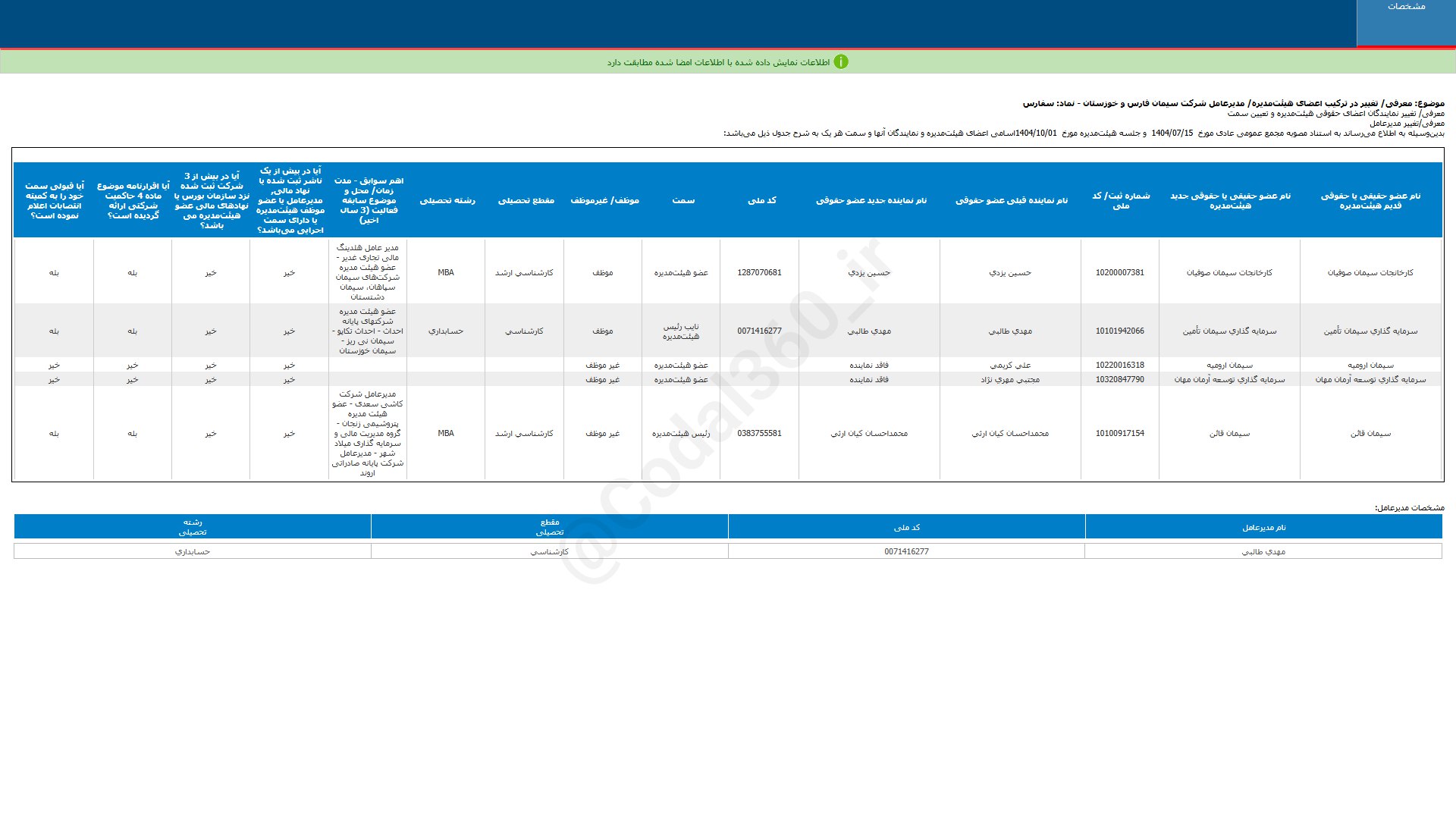Click حسابداري field in managing director table
The width and height of the screenshot is (1456, 819).
pos(193,552)
